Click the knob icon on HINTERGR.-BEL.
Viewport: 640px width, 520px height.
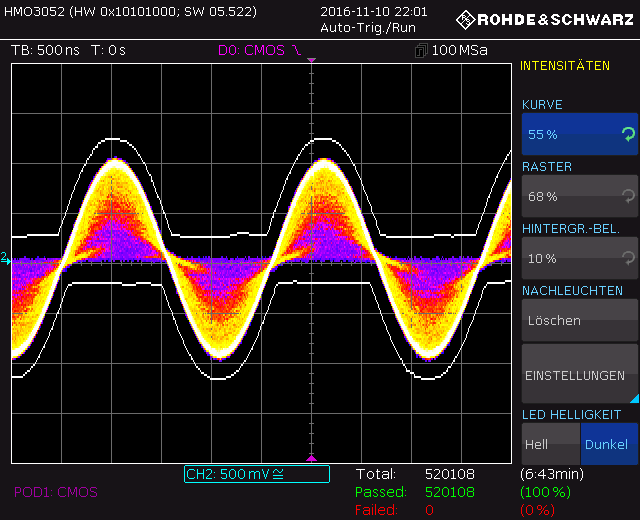[x=627, y=258]
